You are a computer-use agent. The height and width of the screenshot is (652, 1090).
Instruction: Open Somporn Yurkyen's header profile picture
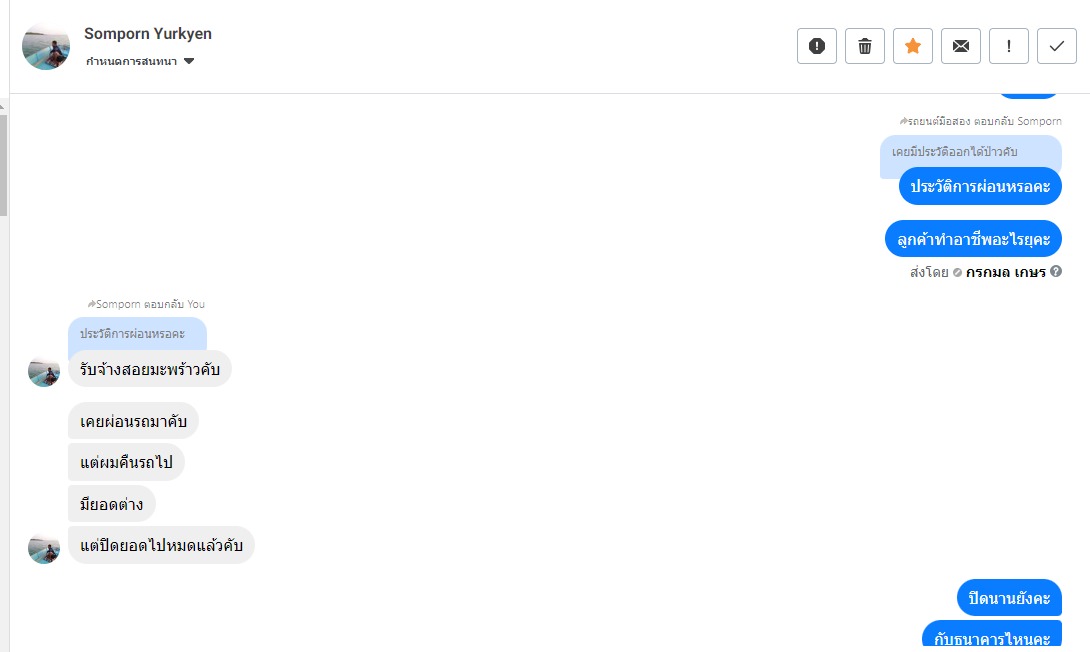point(46,46)
